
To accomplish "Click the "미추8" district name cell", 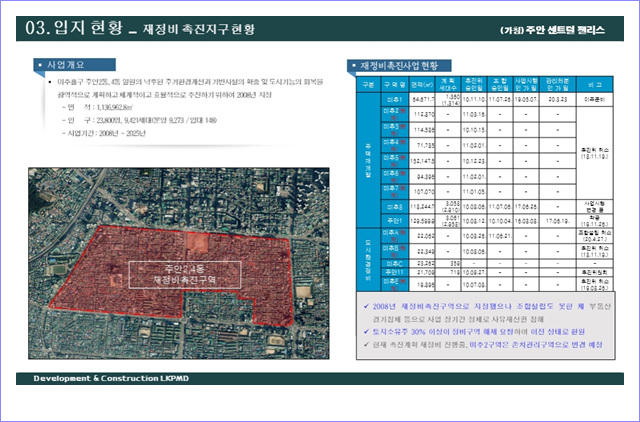I will pyautogui.click(x=395, y=207).
